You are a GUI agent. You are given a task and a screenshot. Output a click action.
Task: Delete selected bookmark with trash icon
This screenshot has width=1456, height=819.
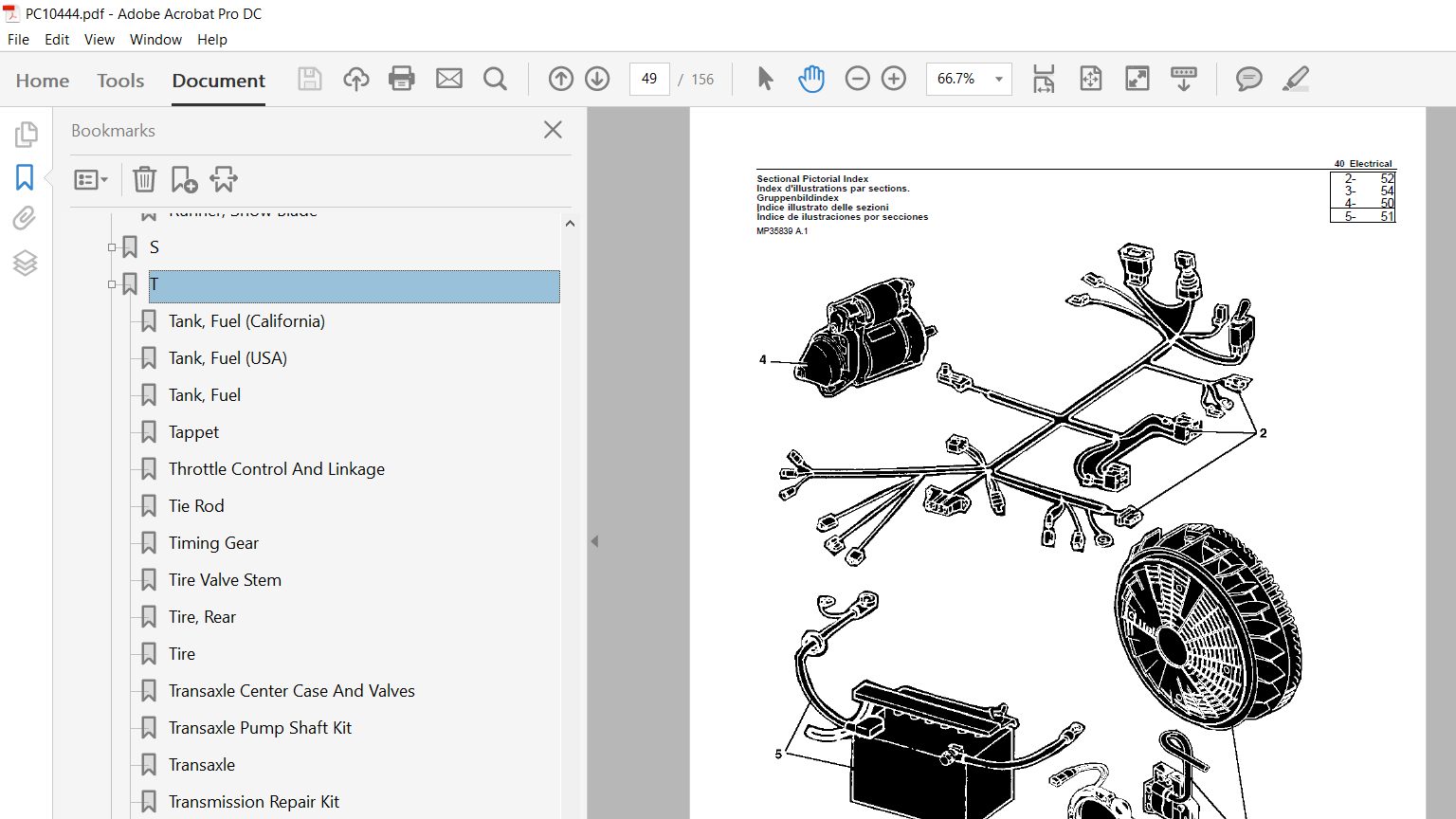coord(144,179)
